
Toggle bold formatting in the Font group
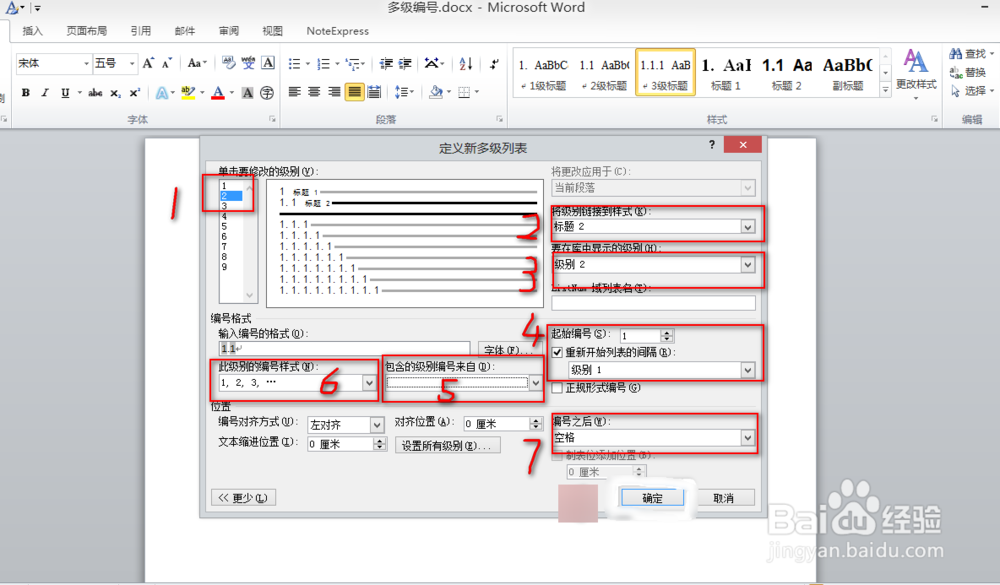[24, 93]
